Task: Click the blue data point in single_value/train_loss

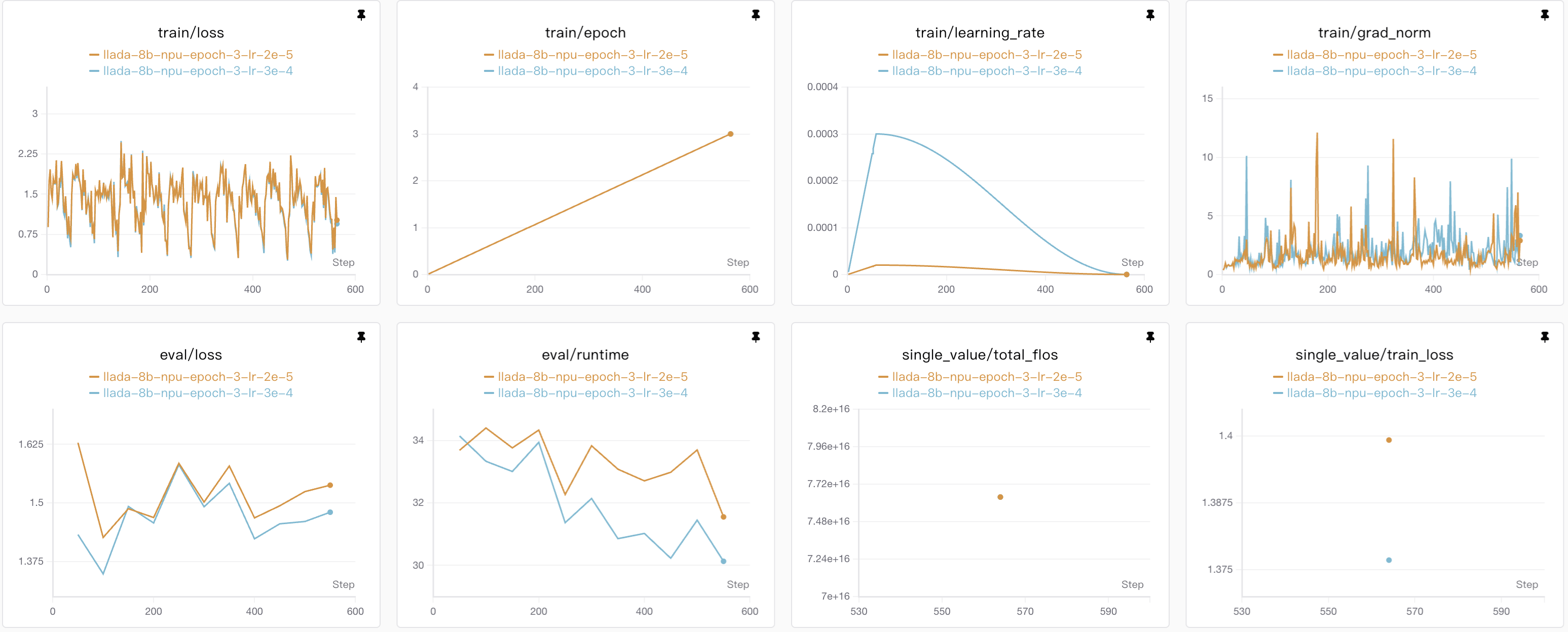Action: [x=1389, y=560]
